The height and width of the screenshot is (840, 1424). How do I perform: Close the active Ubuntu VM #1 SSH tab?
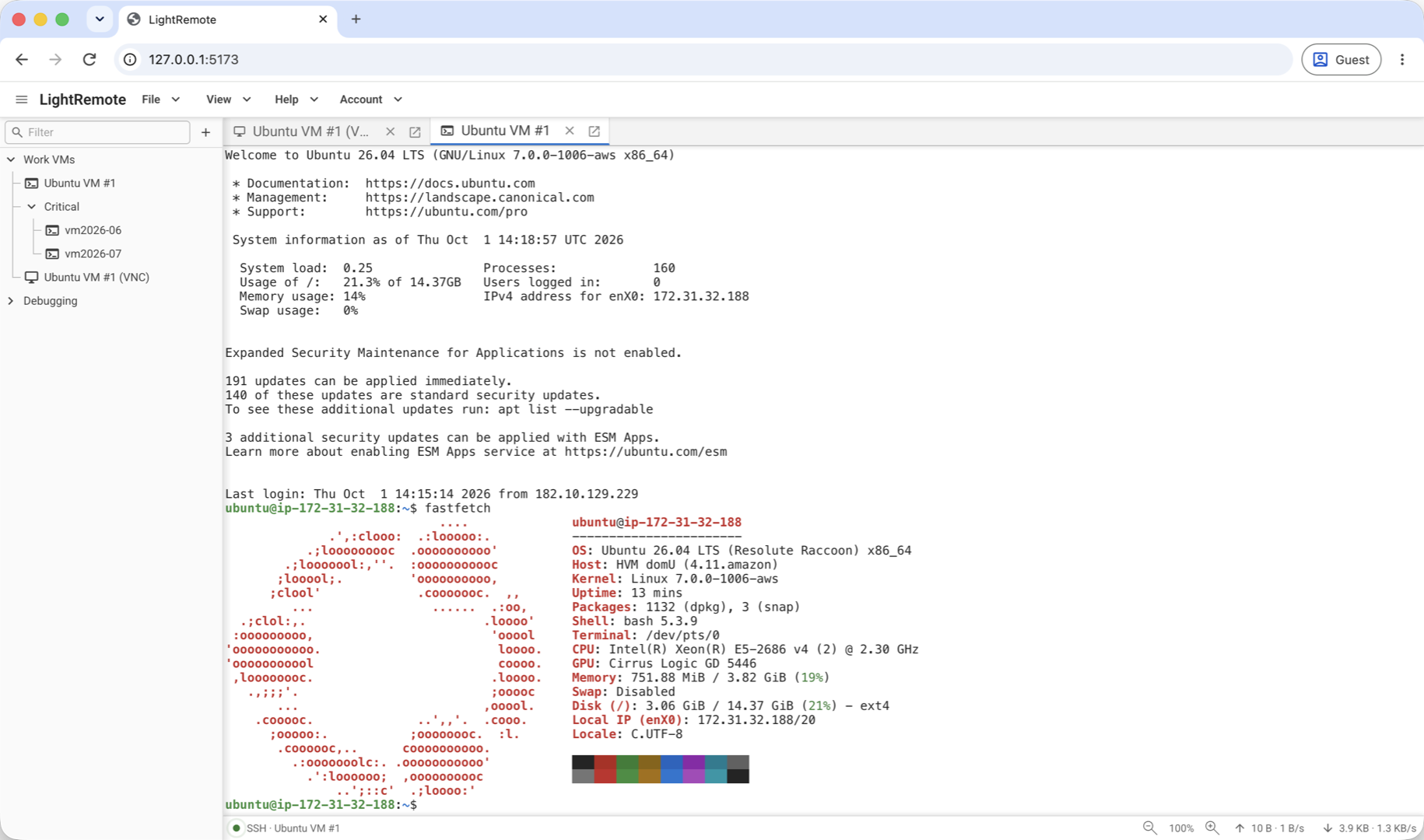(x=570, y=131)
